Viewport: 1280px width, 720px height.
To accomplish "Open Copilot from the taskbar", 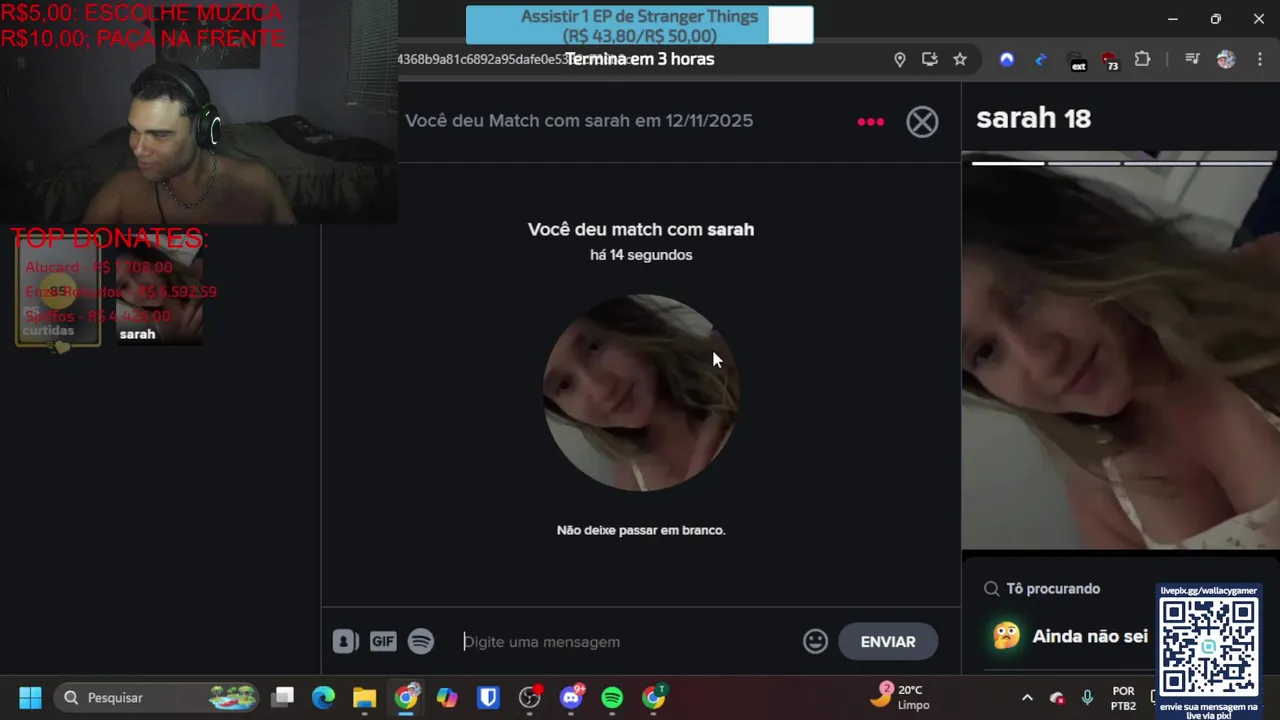I will click(447, 697).
